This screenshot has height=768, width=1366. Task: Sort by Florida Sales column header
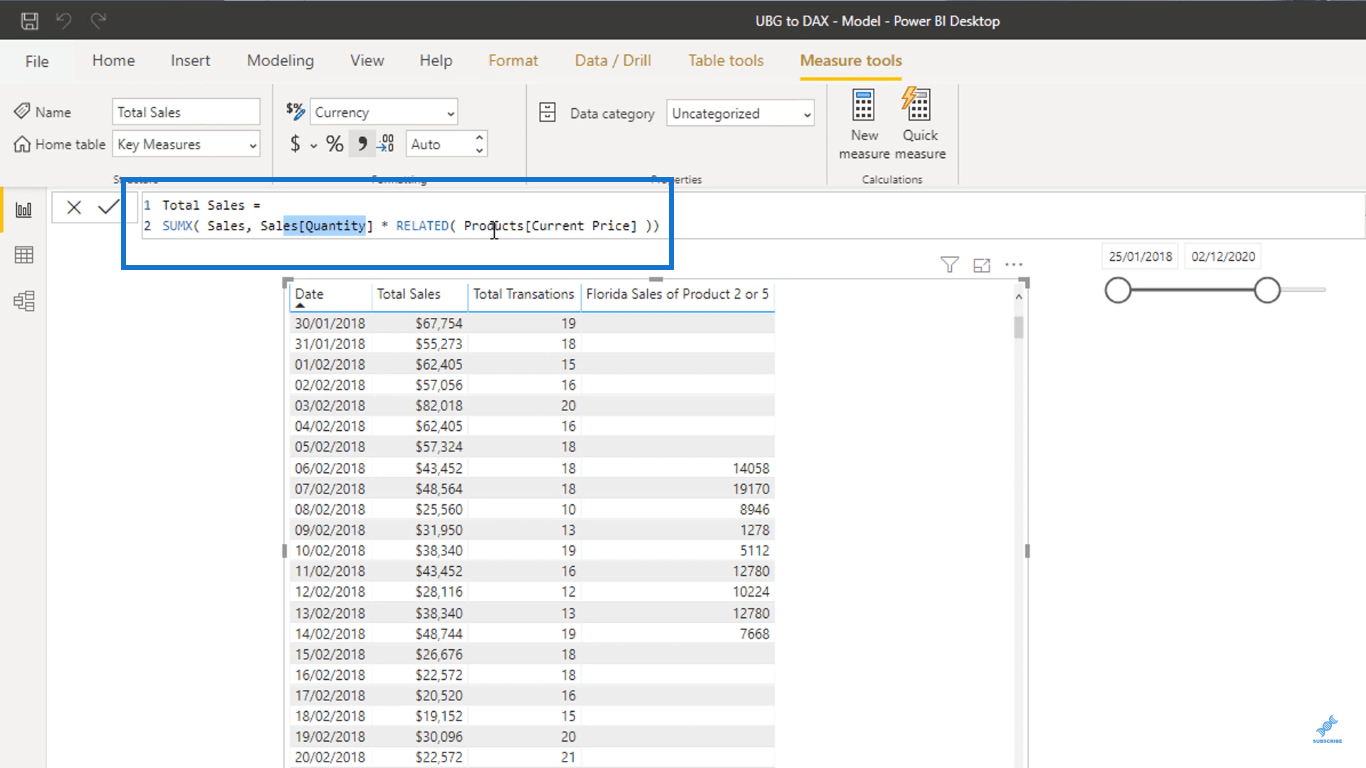(677, 294)
